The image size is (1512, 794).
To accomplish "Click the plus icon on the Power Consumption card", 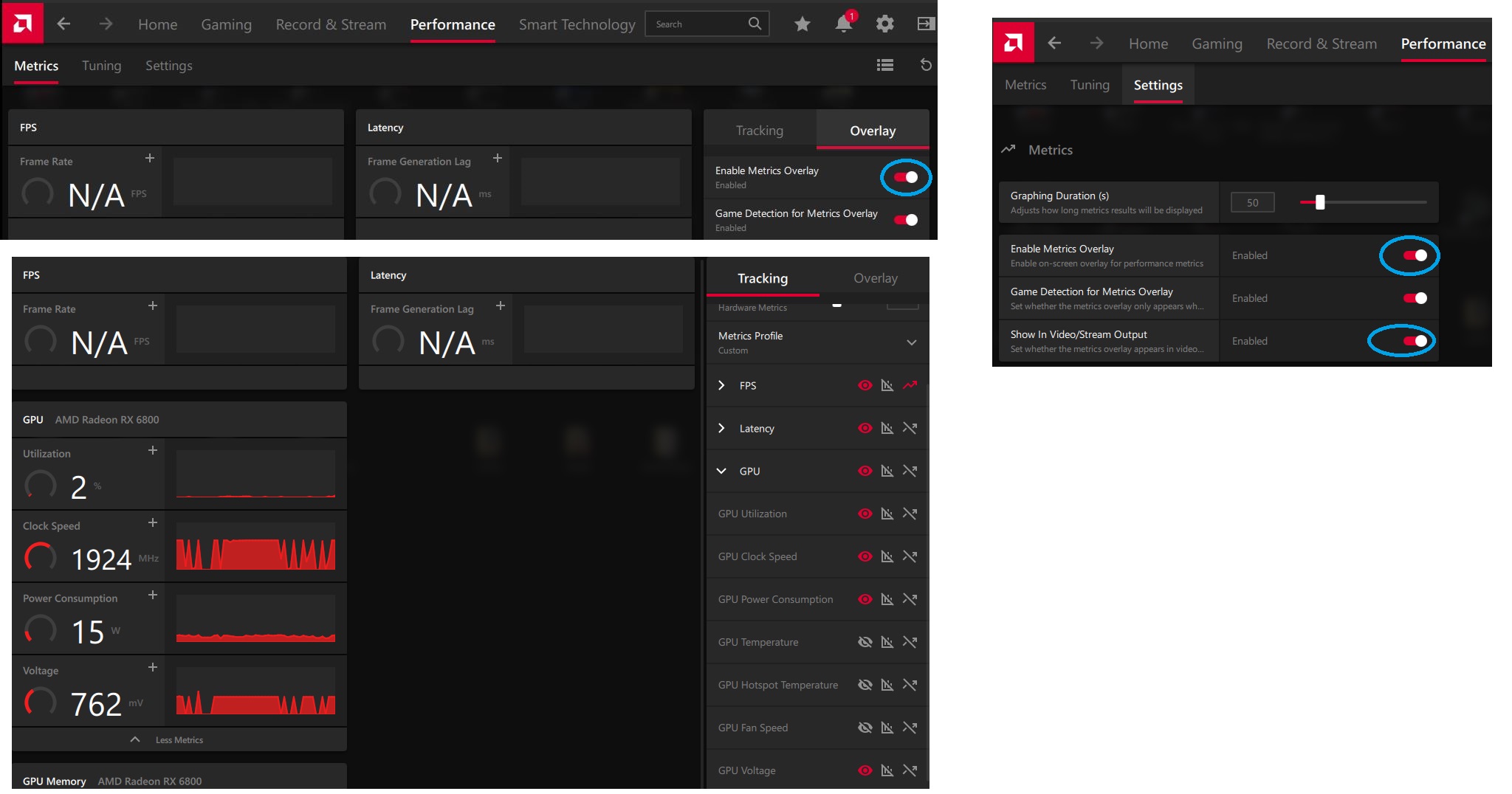I will click(153, 595).
